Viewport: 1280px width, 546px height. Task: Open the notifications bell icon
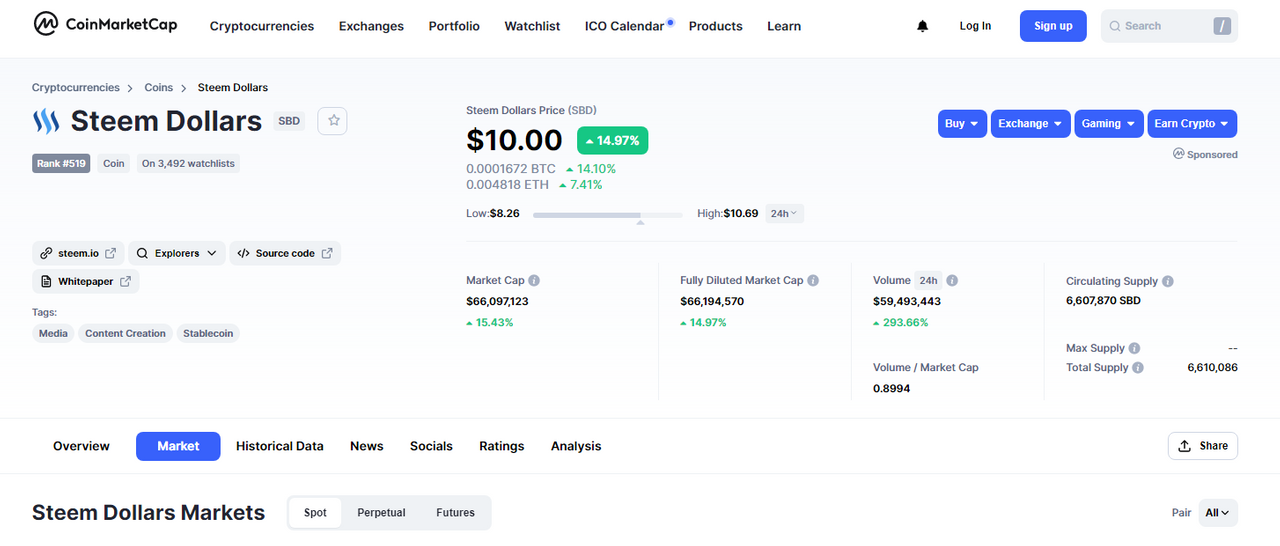(x=922, y=26)
